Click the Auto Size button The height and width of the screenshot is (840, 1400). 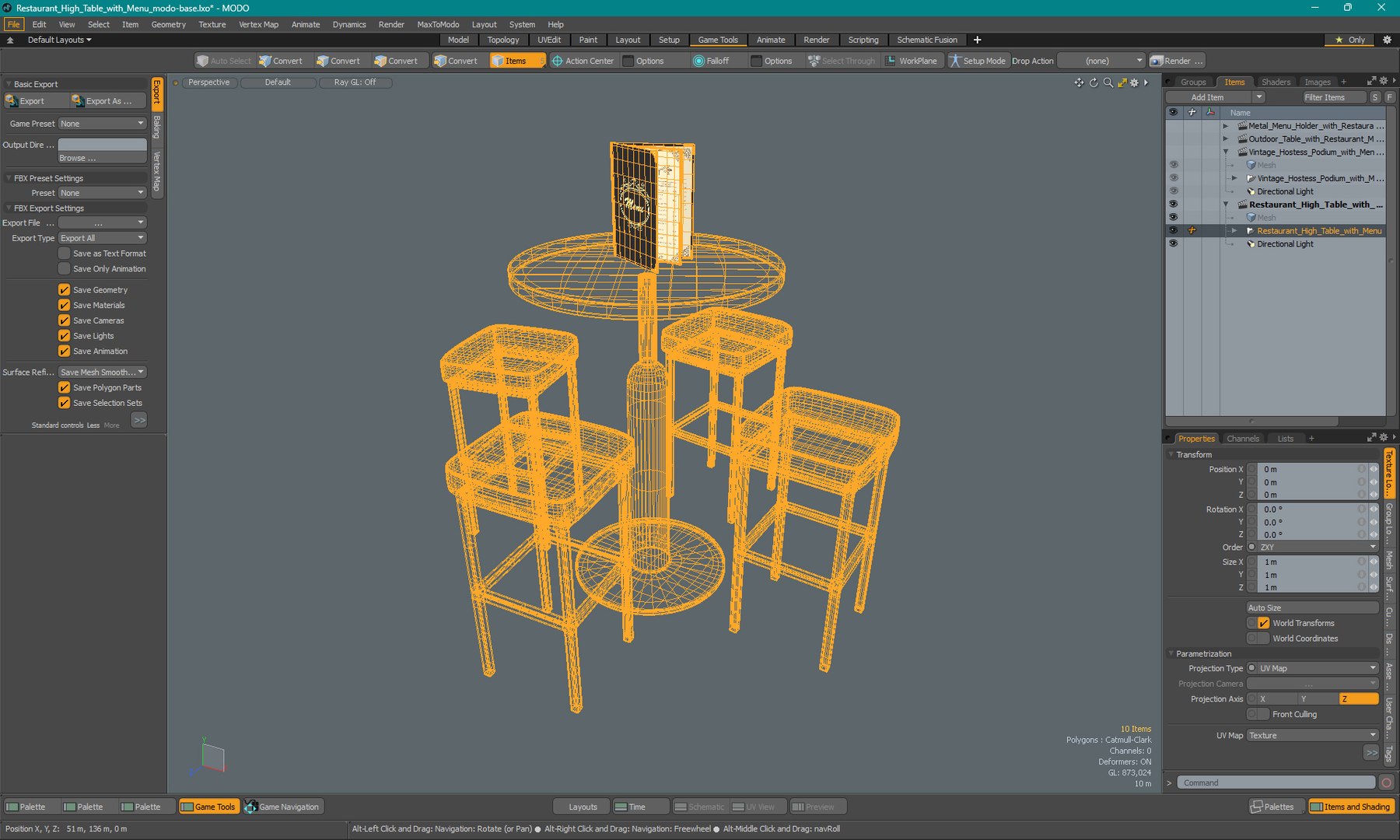1313,607
